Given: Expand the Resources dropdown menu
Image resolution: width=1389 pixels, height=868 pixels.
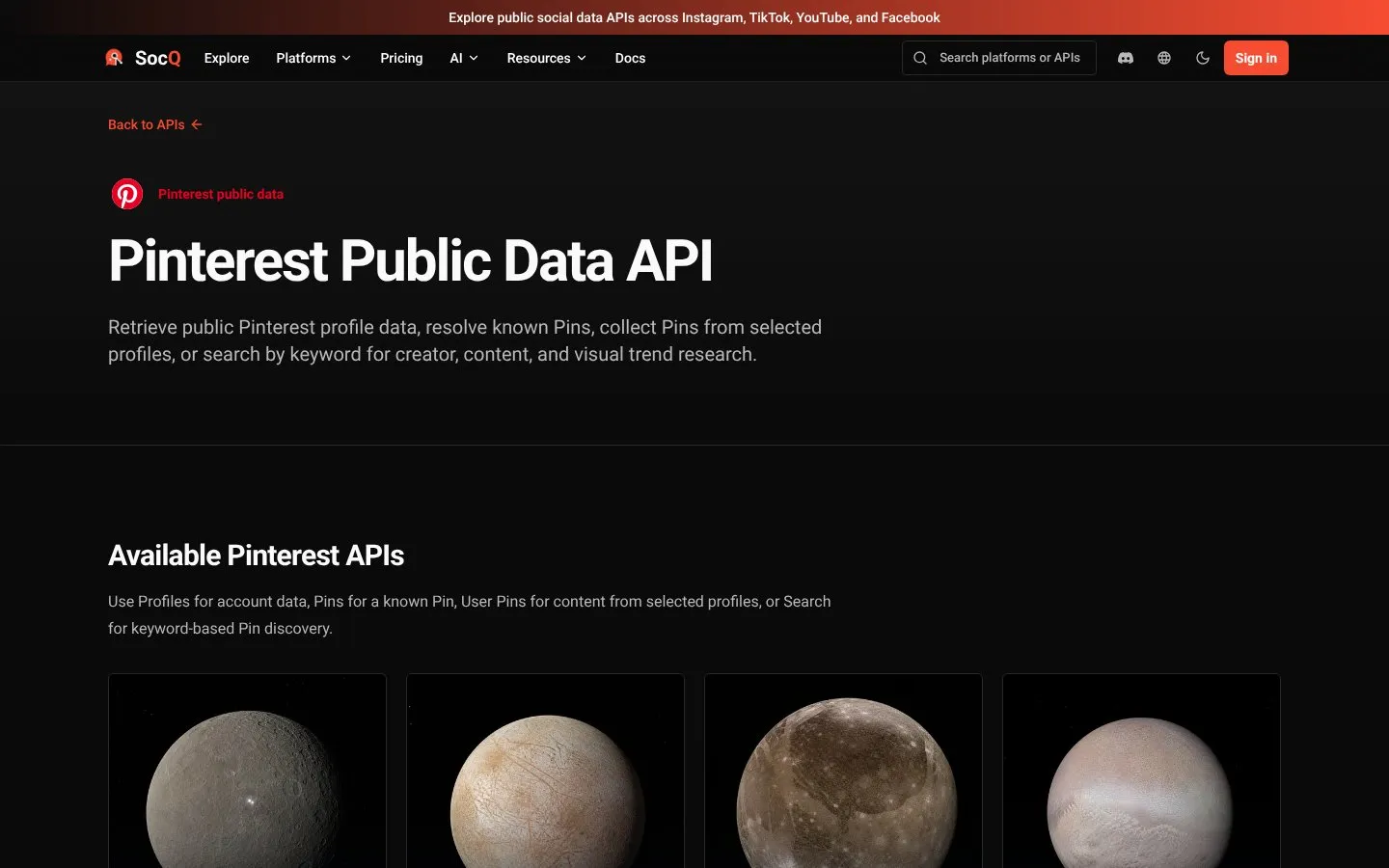Looking at the screenshot, I should pos(547,58).
